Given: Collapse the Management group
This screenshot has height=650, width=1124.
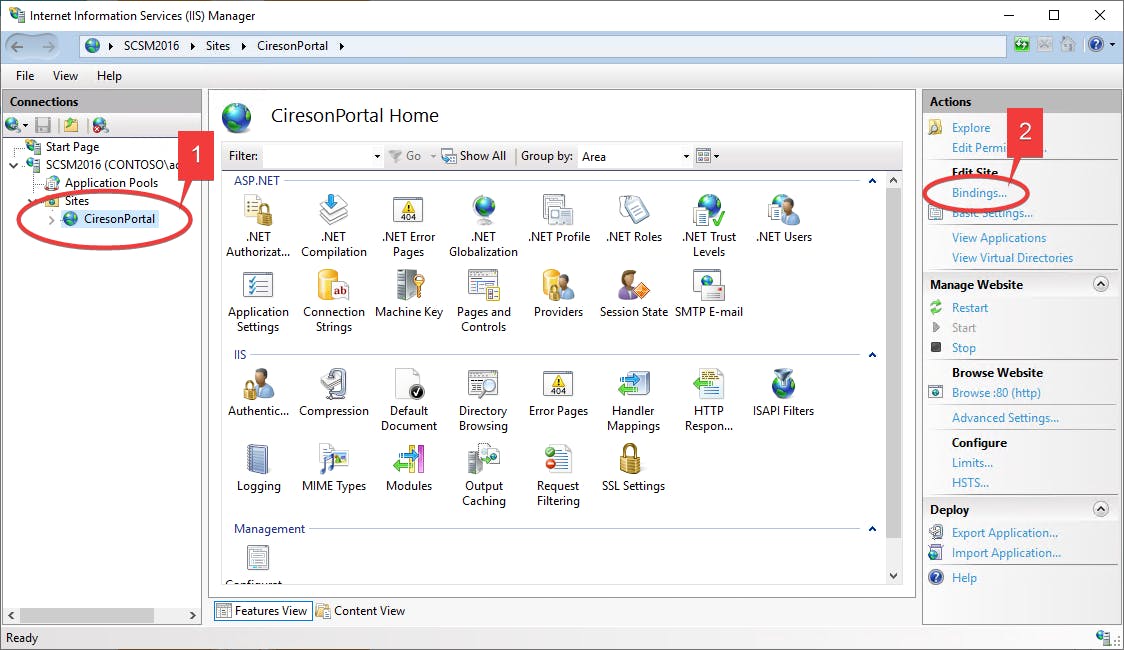Looking at the screenshot, I should coord(872,529).
